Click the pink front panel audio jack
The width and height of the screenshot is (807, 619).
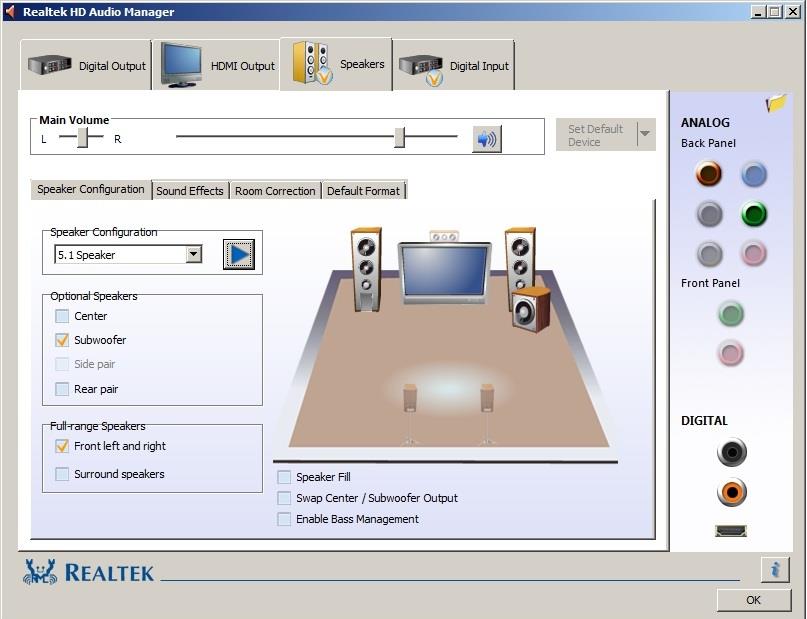731,353
